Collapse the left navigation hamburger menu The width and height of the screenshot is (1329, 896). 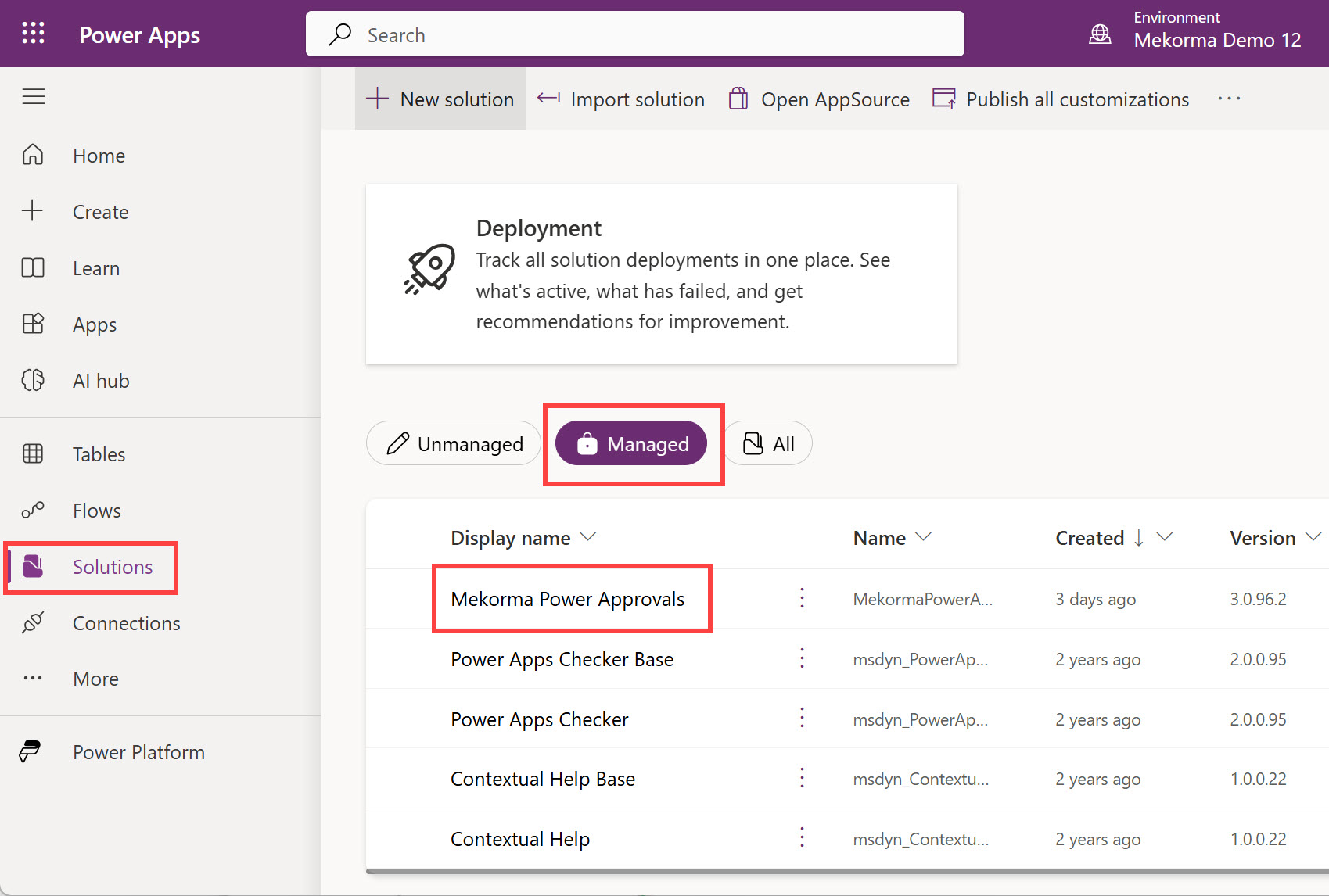[x=33, y=97]
